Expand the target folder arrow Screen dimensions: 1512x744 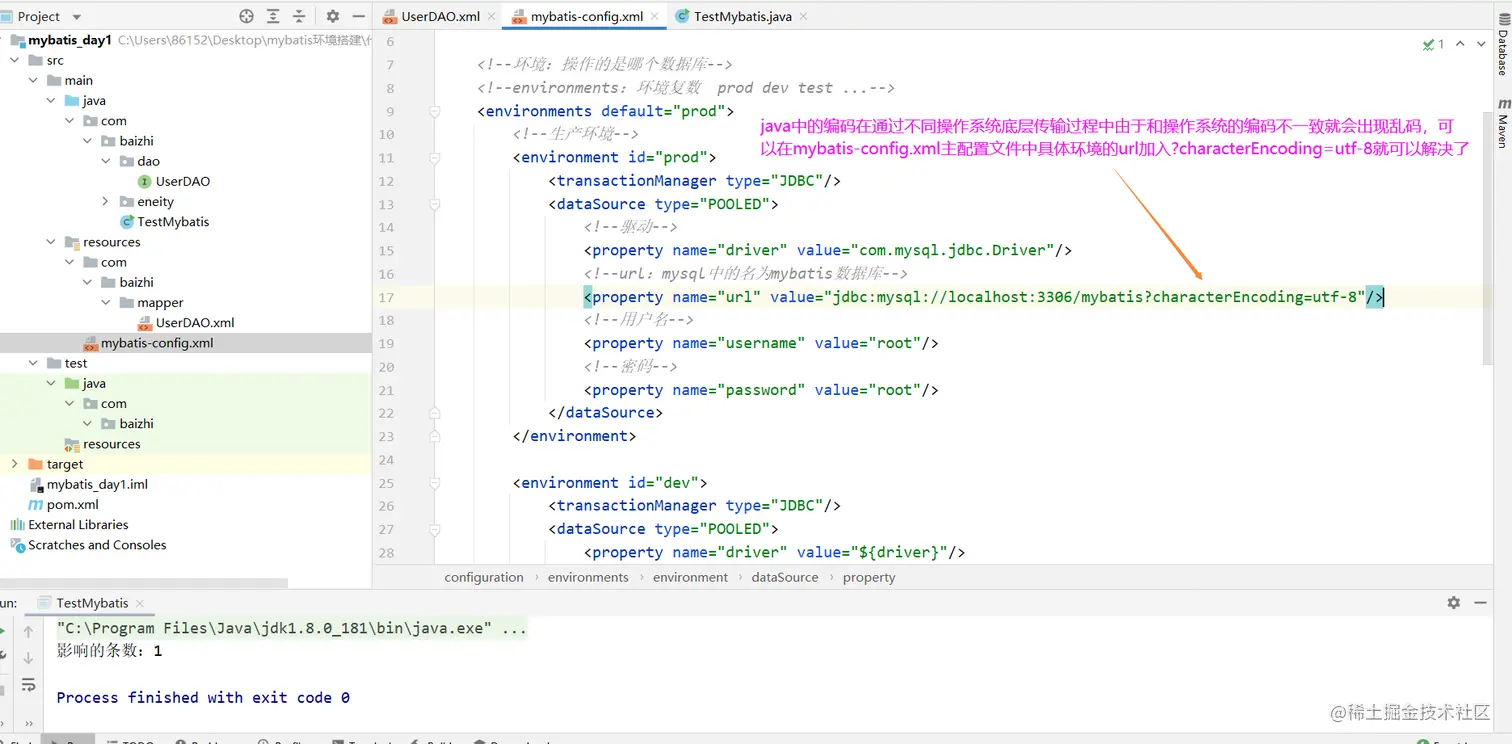pyautogui.click(x=14, y=464)
